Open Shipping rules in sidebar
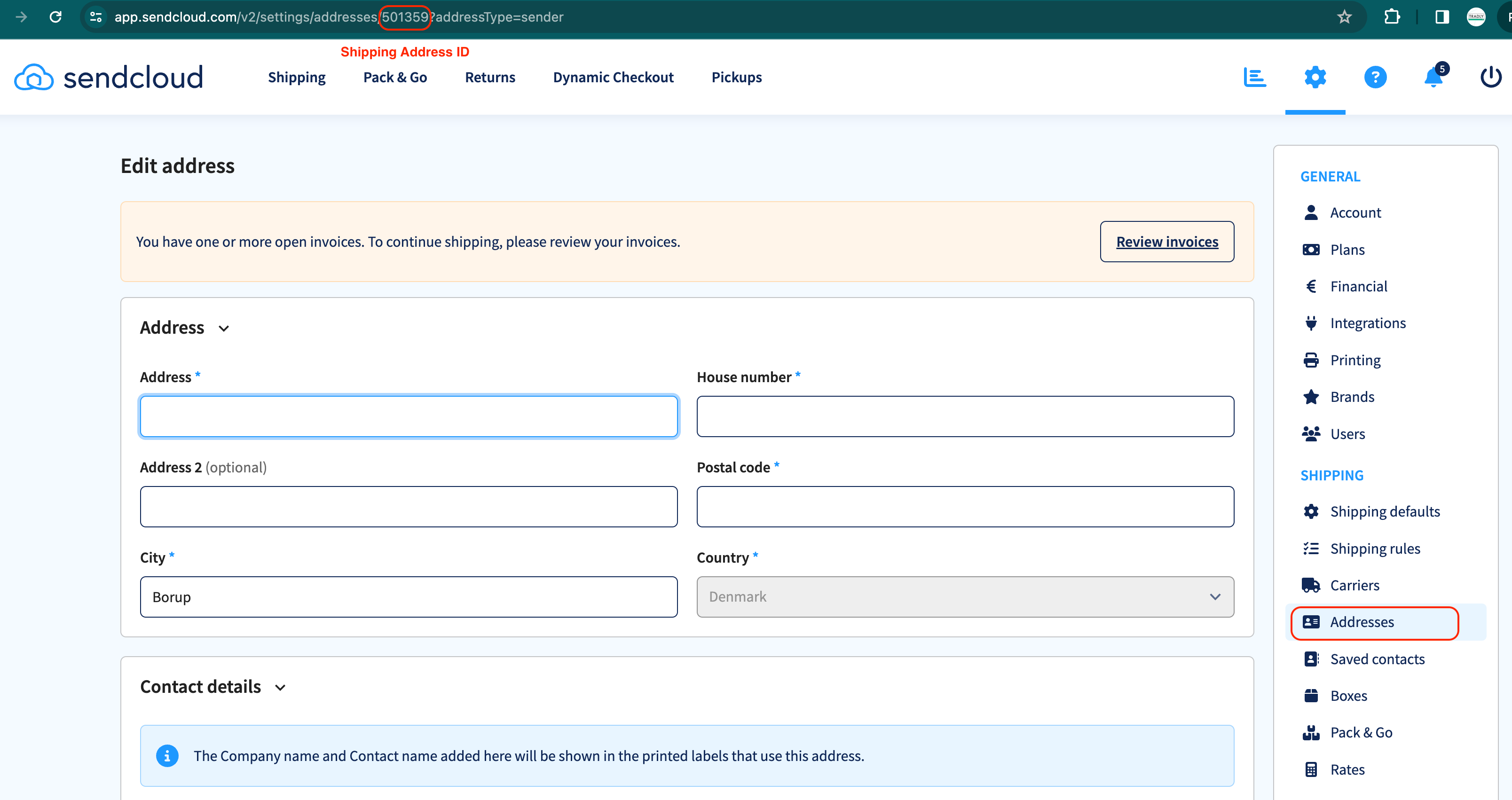This screenshot has height=800, width=1512. 1375,548
